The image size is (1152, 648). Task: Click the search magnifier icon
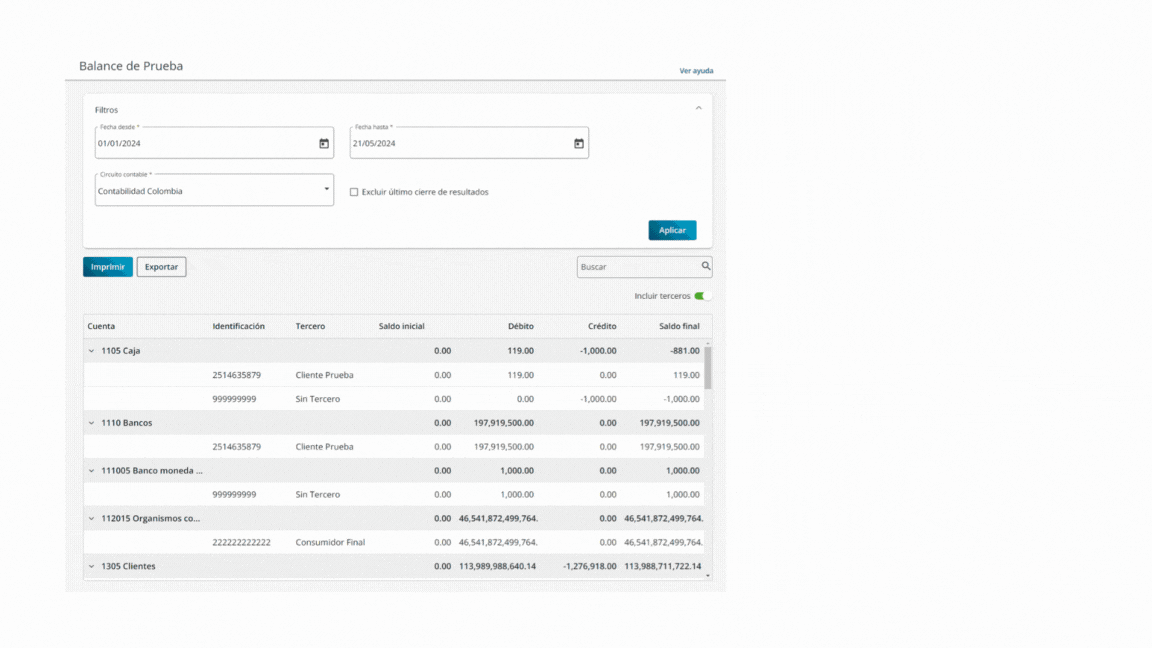point(705,266)
